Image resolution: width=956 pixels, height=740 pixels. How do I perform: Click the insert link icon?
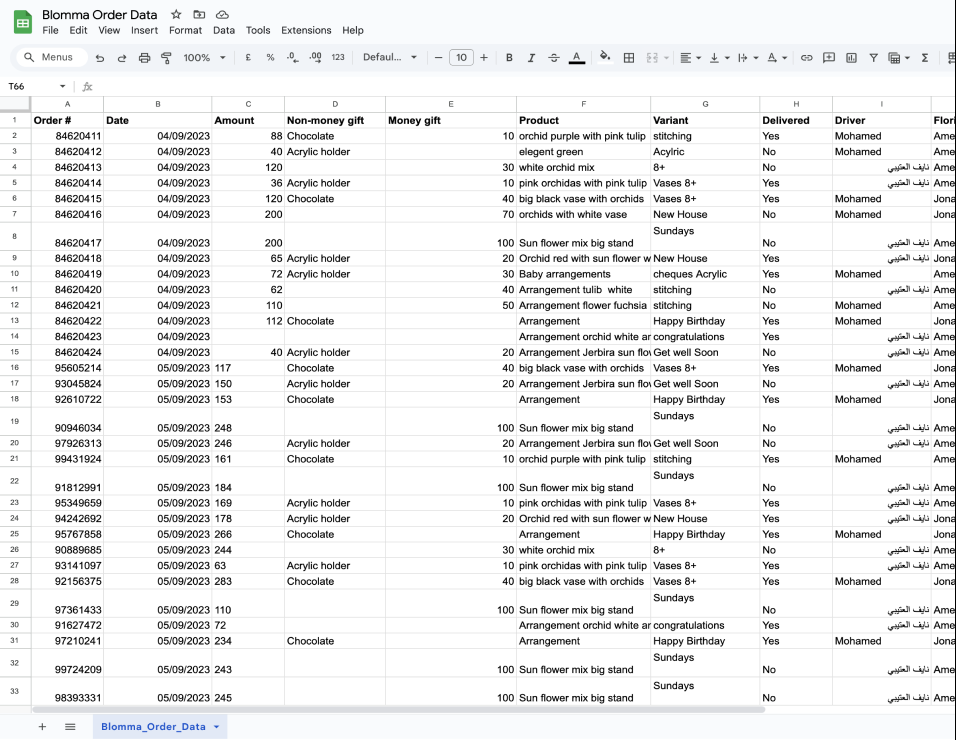806,58
